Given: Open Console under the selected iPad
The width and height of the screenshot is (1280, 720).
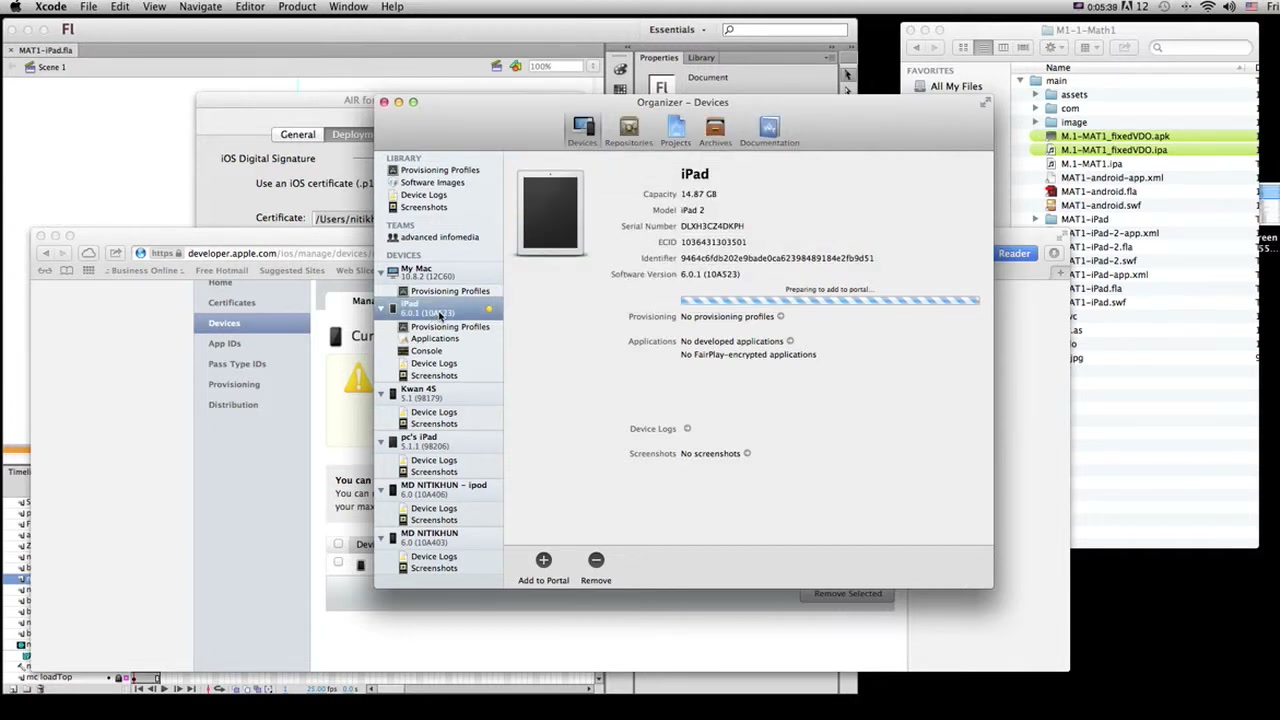Looking at the screenshot, I should [426, 351].
